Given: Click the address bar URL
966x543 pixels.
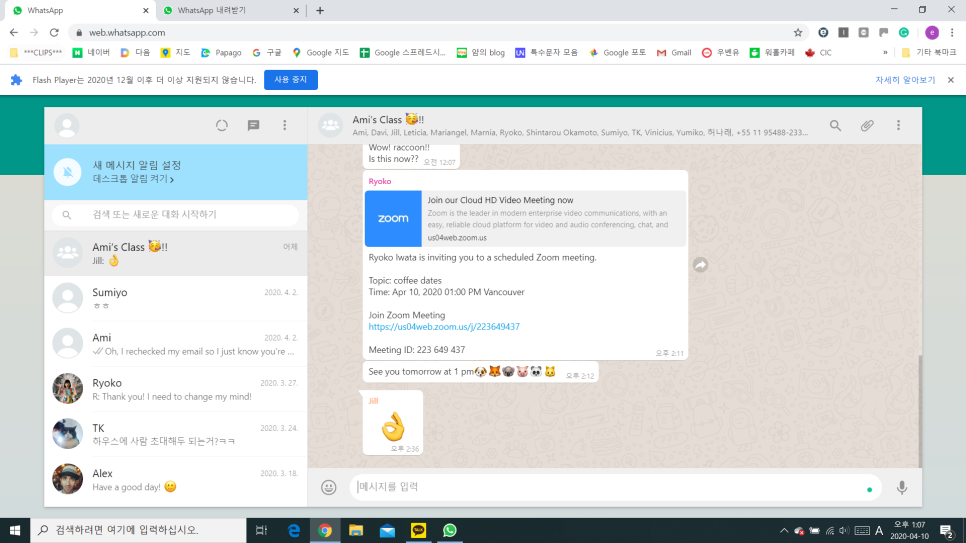Looking at the screenshot, I should tap(127, 33).
